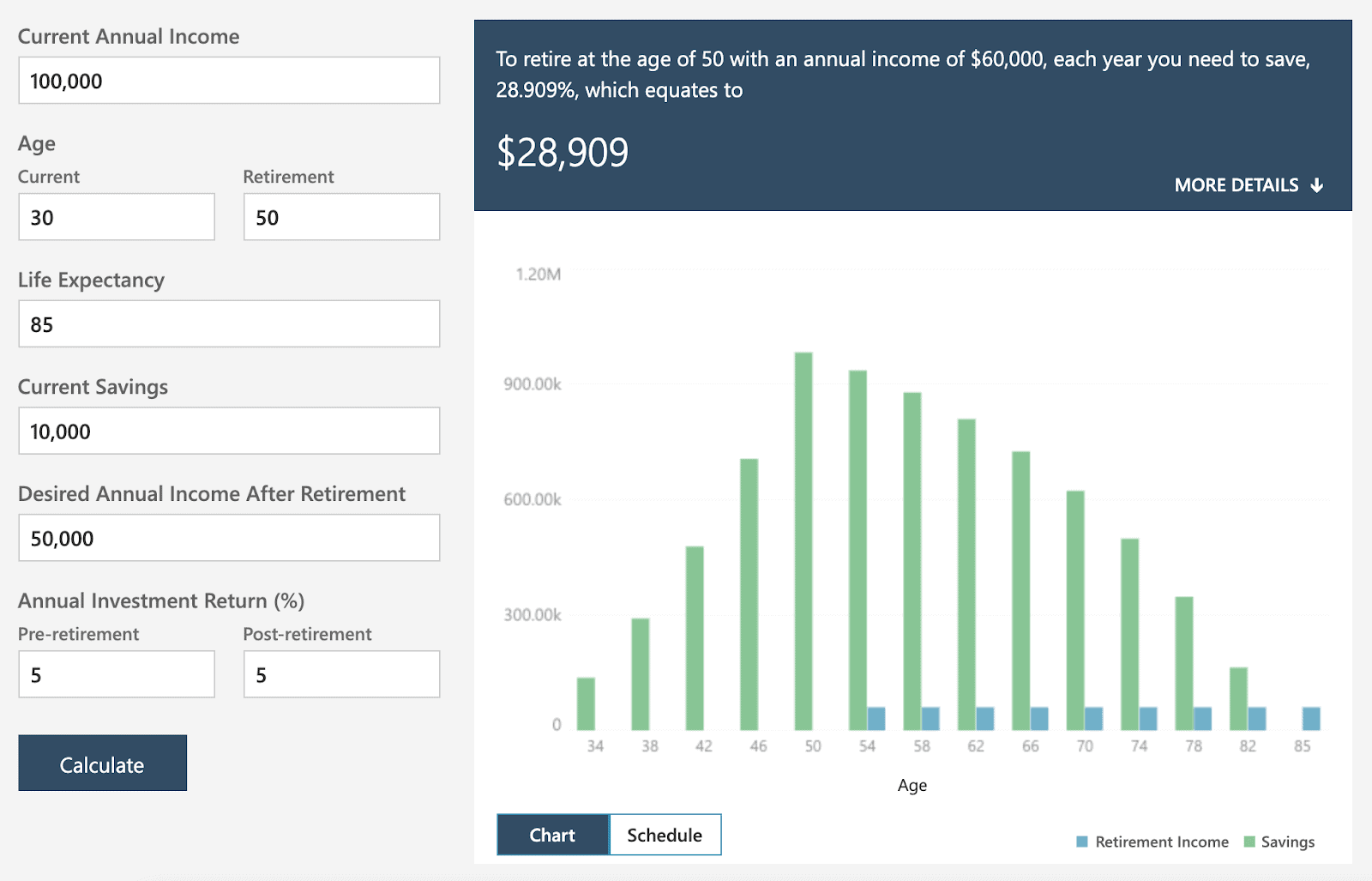Focus the Current age input
This screenshot has height=881, width=1372.
[117, 217]
